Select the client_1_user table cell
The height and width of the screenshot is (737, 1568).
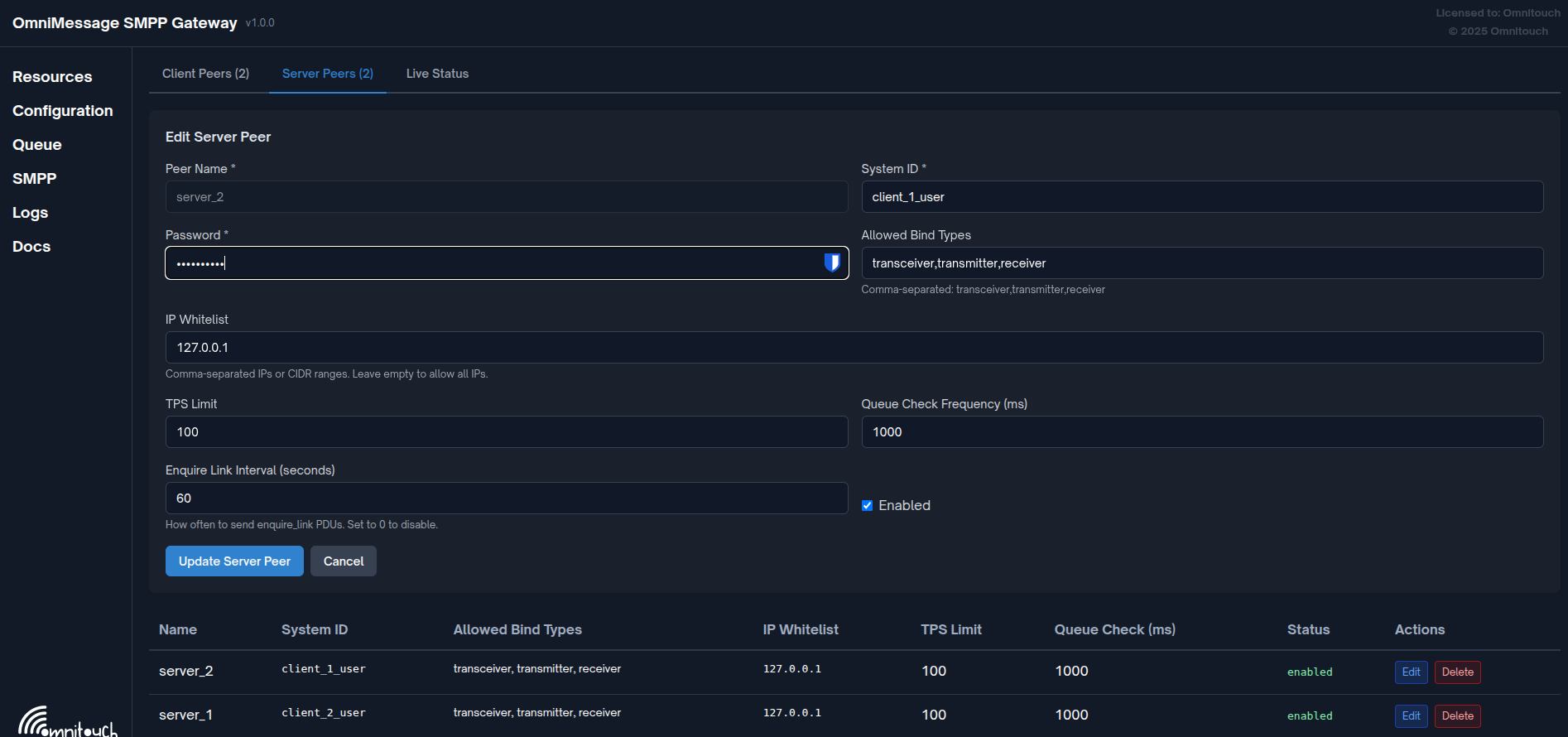click(324, 669)
